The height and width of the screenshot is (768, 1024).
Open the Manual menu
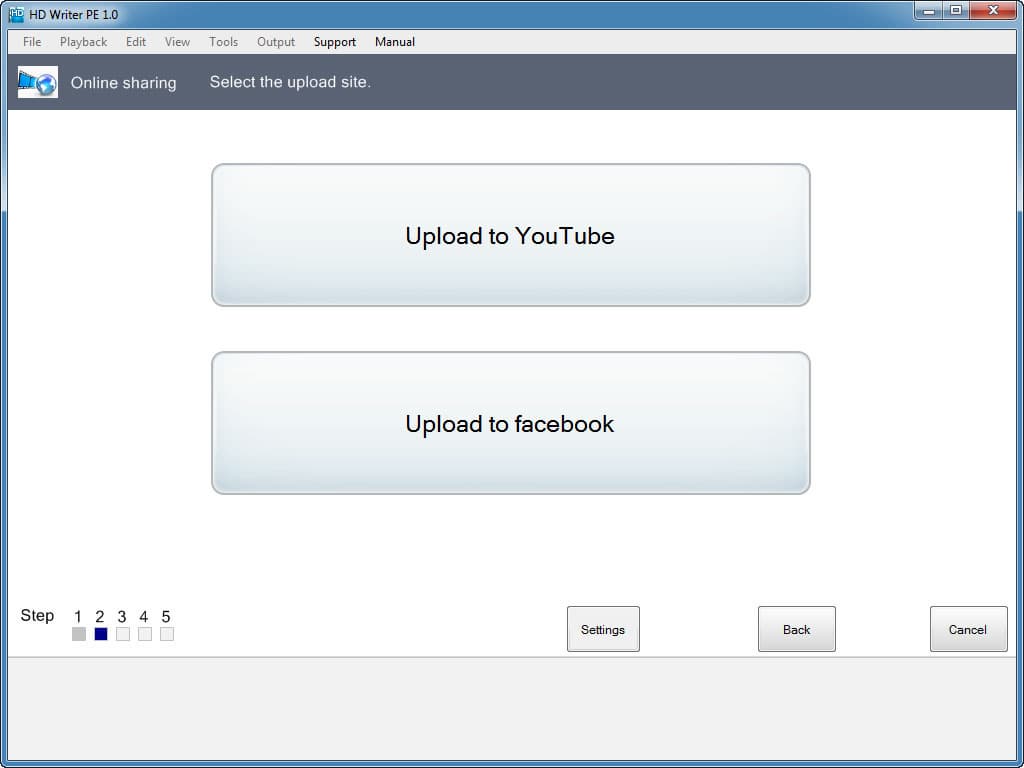point(394,42)
